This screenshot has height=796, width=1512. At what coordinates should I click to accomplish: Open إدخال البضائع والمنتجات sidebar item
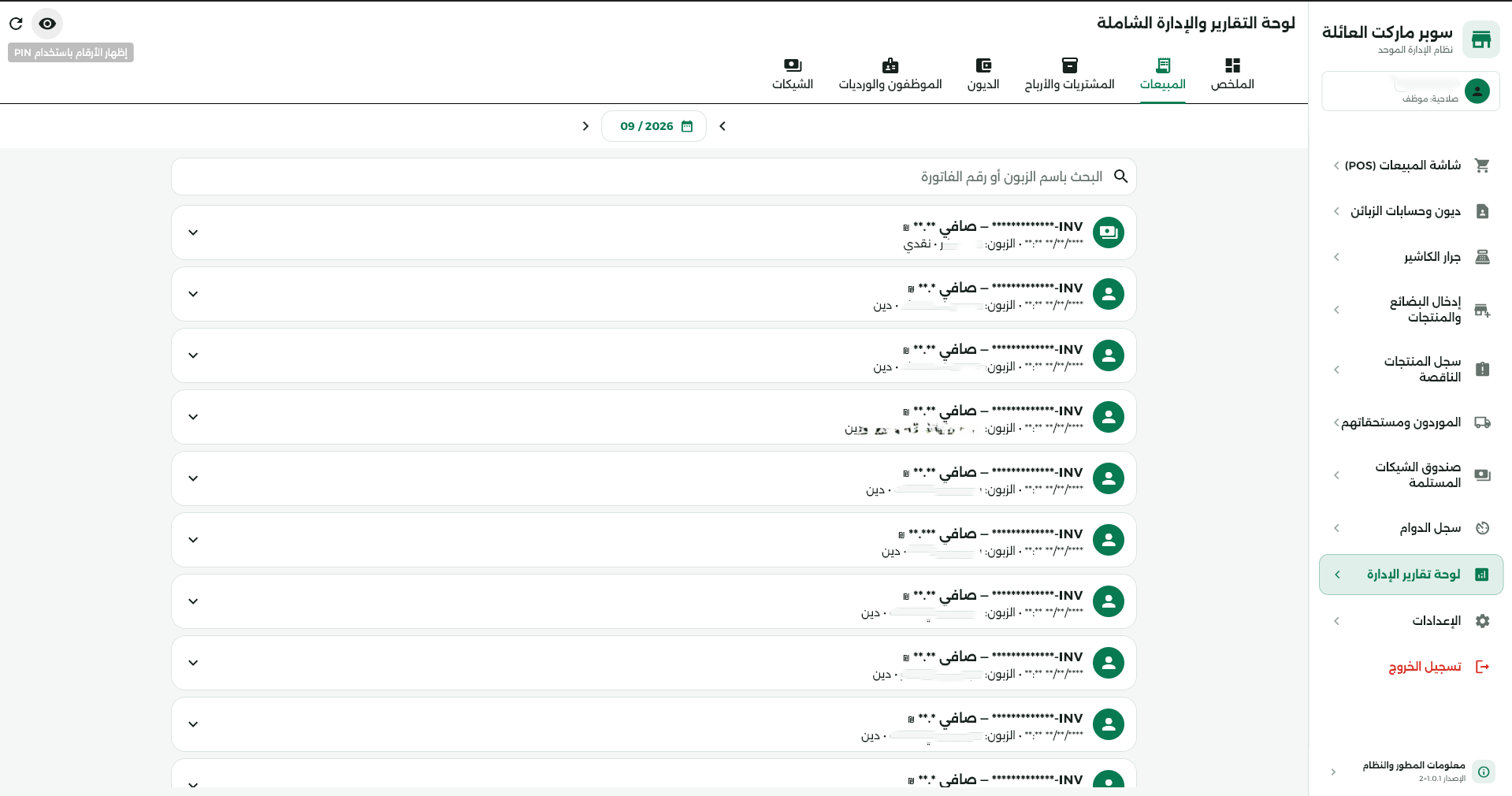point(1410,310)
